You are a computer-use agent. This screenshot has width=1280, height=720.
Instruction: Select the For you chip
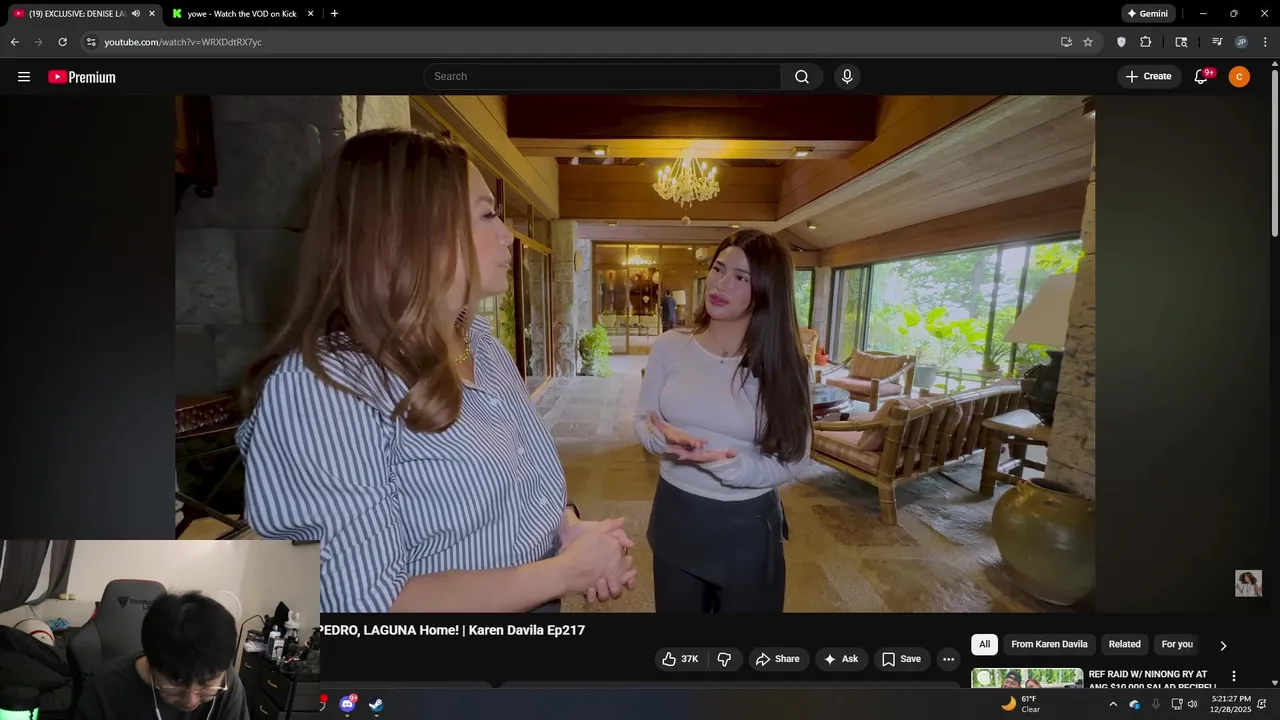[x=1177, y=644]
